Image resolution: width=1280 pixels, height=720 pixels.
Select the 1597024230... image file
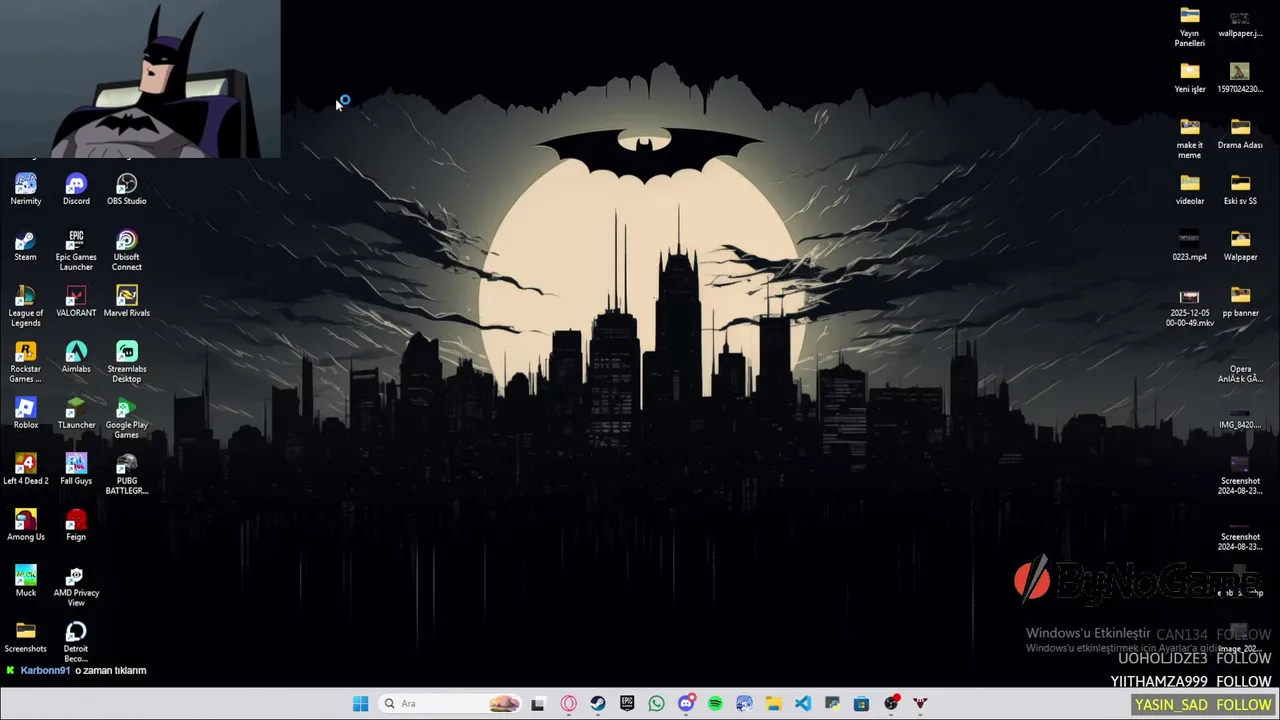tap(1240, 77)
